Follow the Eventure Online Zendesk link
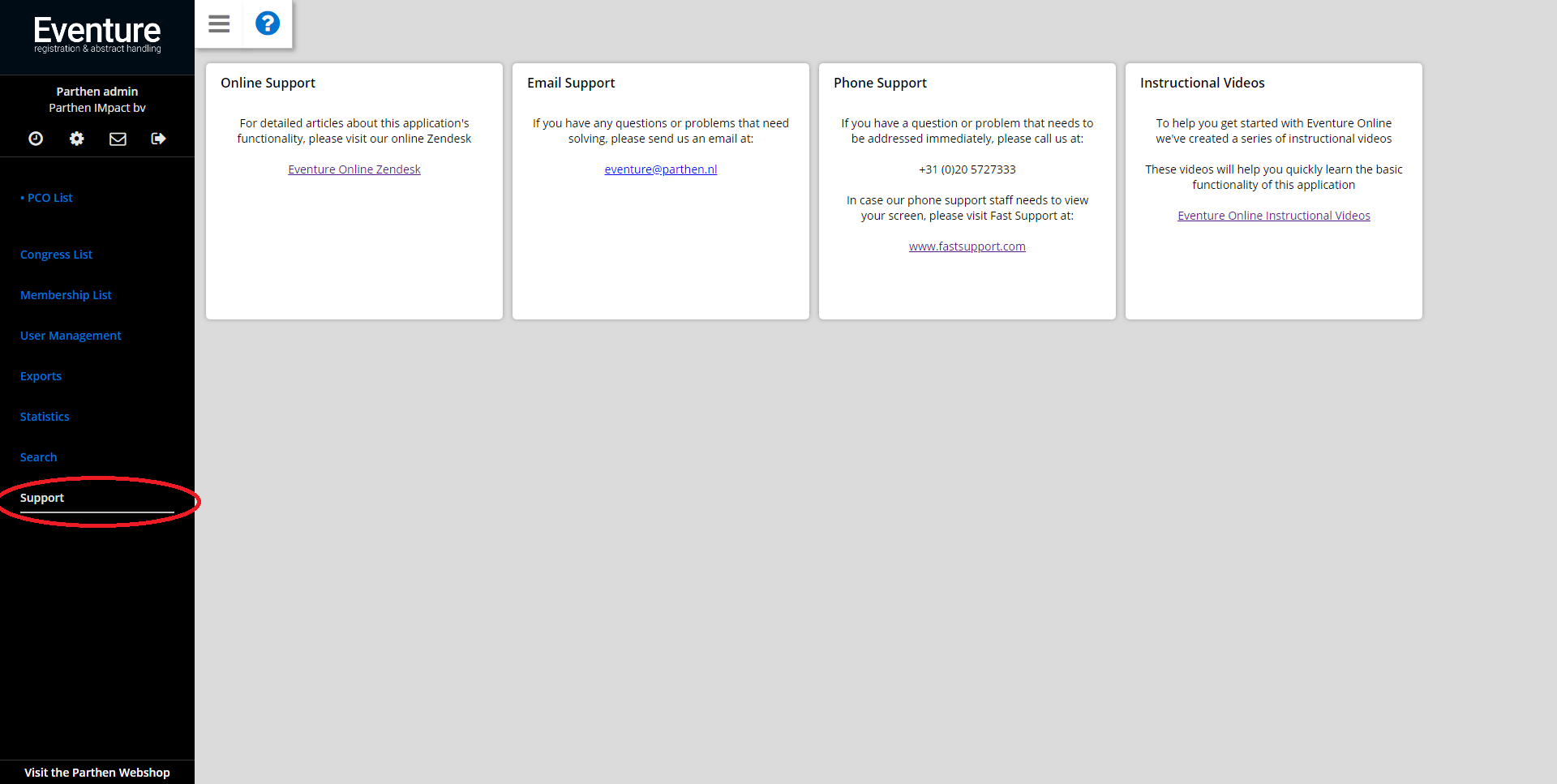 (x=354, y=169)
